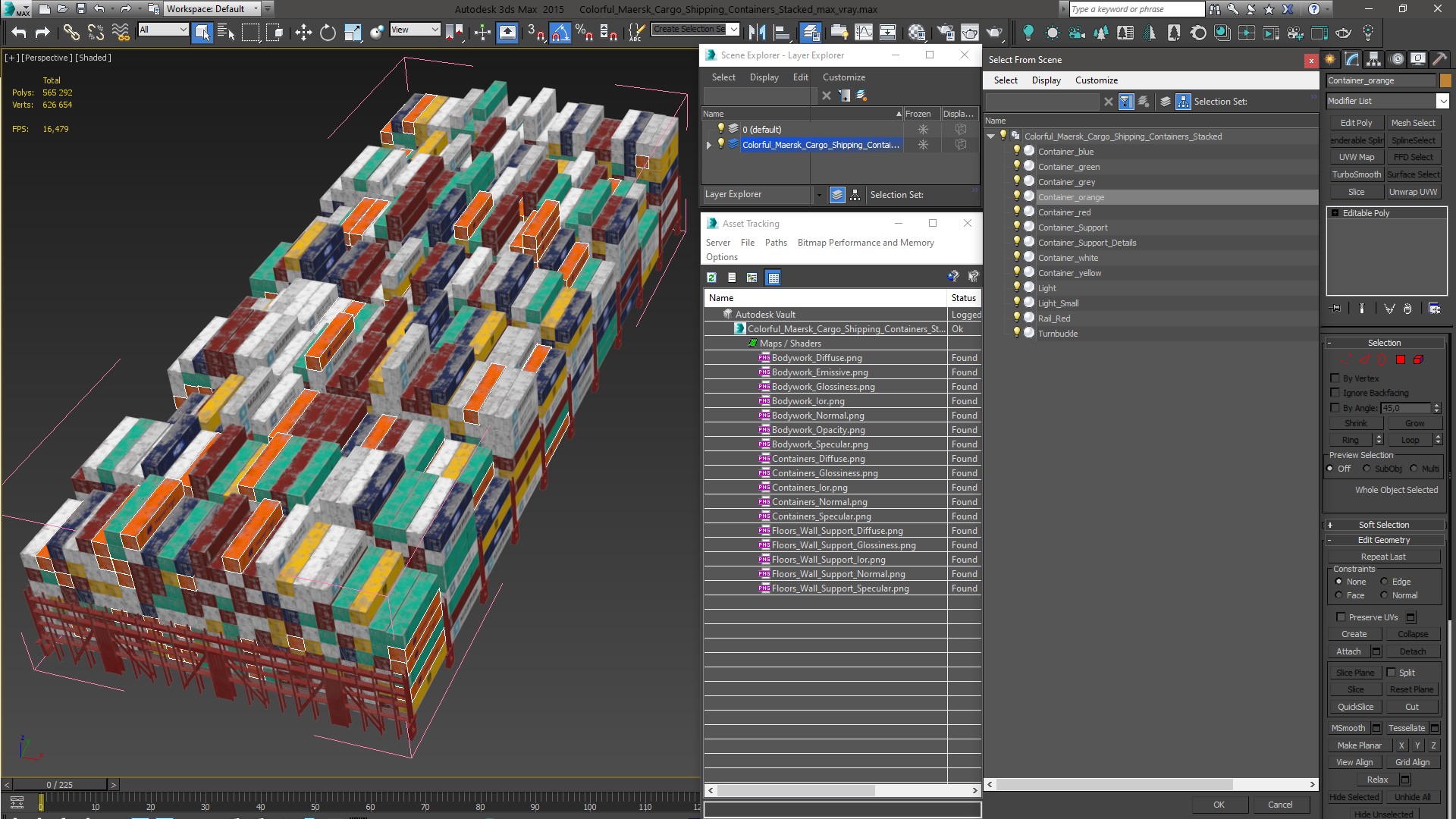Open the Material Editor sphere icon
This screenshot has width=1456, height=819.
pos(917,32)
